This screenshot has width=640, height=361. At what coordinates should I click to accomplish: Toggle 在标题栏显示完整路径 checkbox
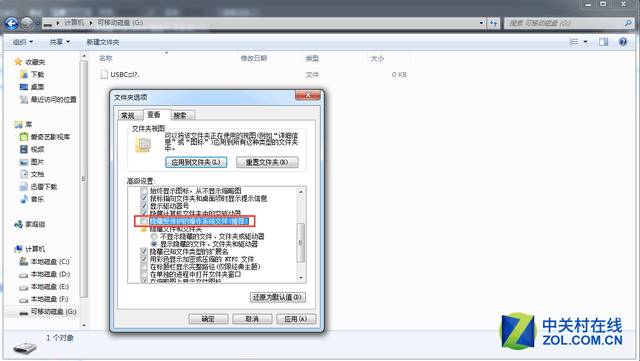(x=144, y=267)
